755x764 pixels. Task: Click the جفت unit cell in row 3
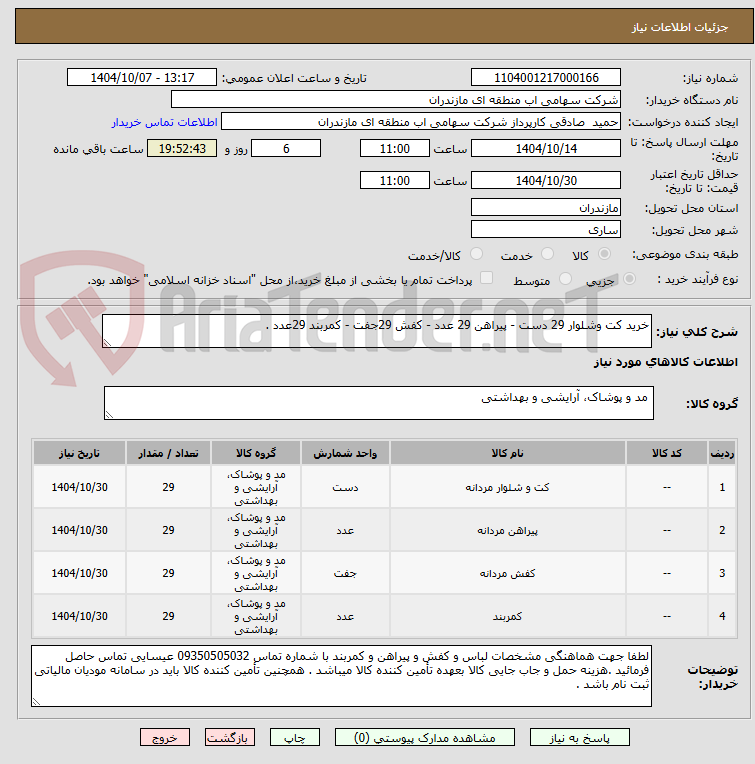pyautogui.click(x=345, y=573)
